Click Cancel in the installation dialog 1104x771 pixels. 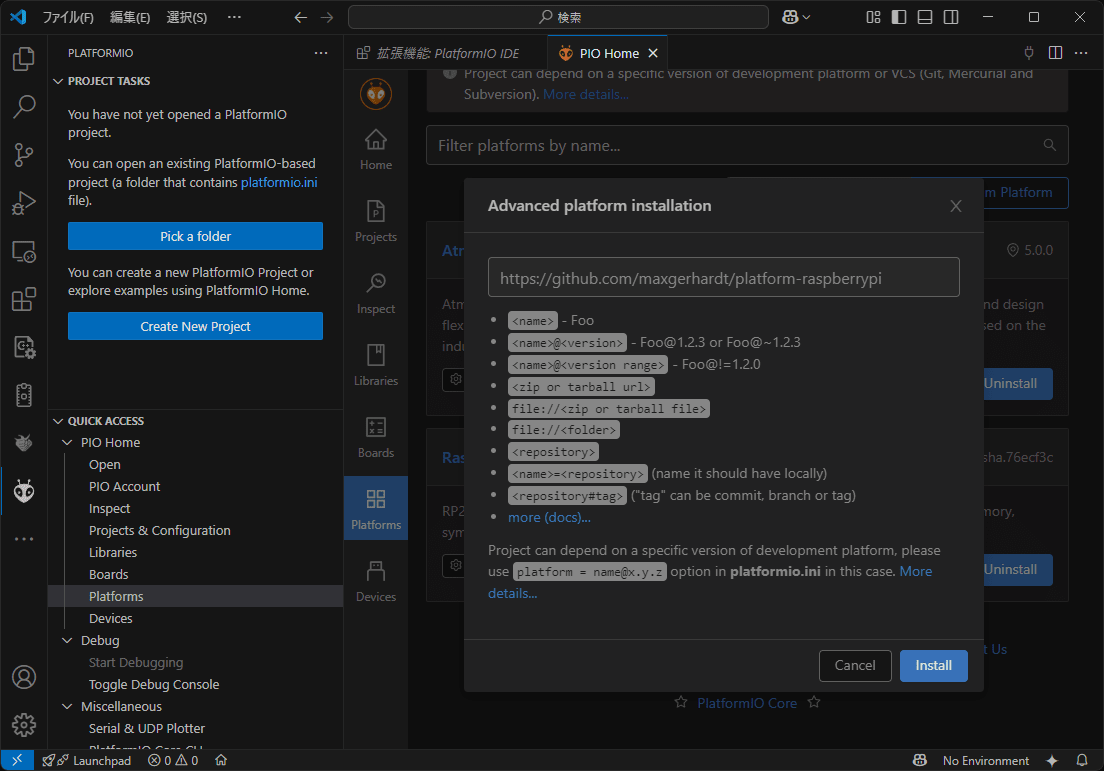855,665
